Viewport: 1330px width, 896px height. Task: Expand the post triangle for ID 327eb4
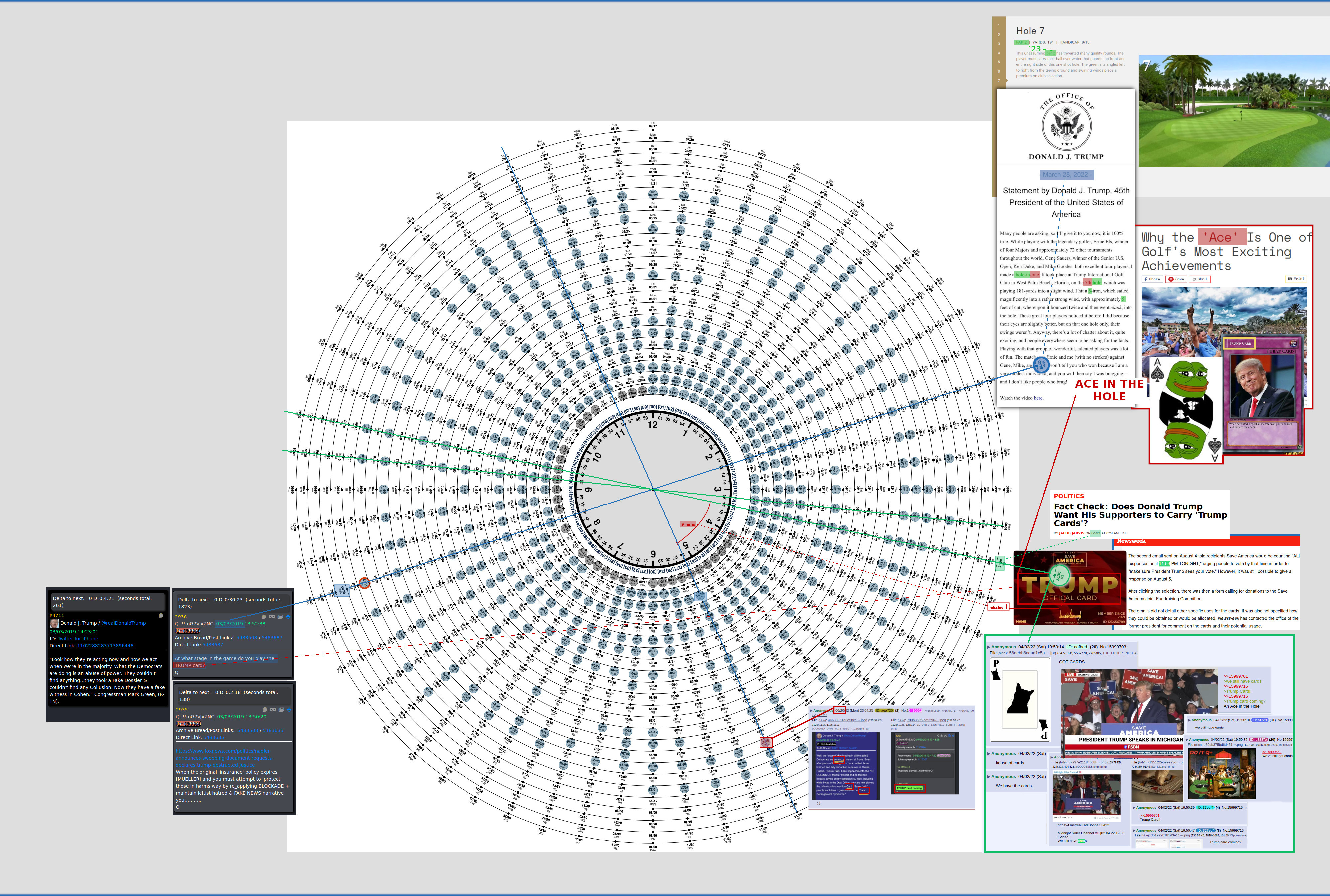(1134, 830)
